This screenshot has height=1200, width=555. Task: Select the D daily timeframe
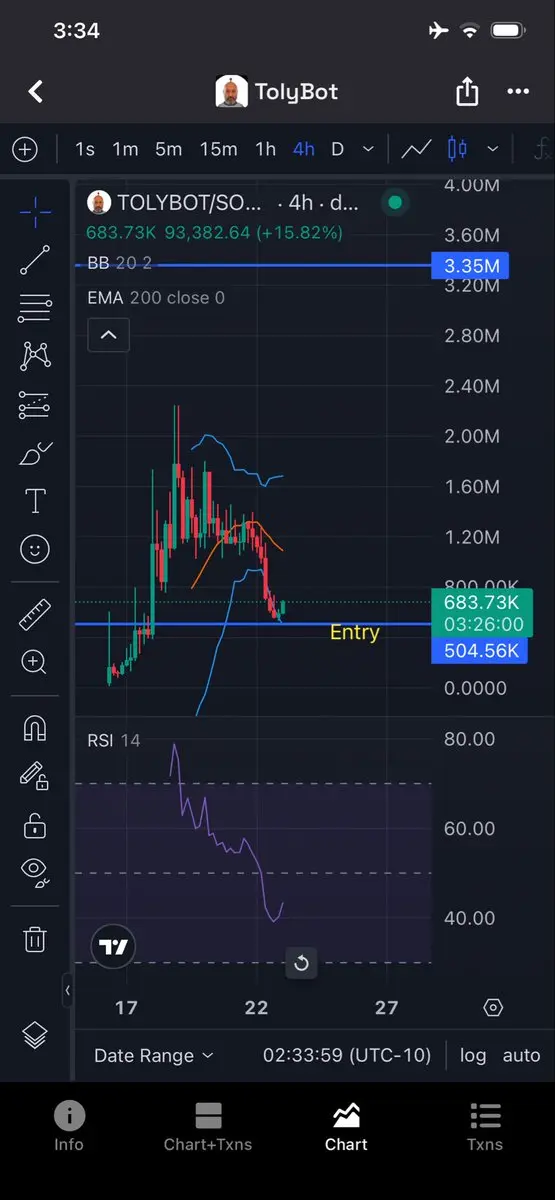[337, 149]
